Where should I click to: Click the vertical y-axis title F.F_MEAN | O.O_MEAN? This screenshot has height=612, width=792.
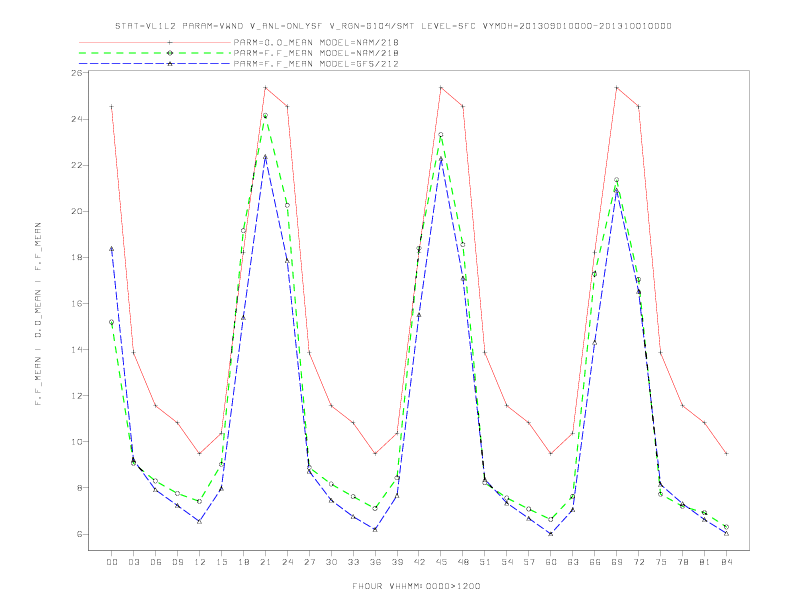click(x=38, y=314)
